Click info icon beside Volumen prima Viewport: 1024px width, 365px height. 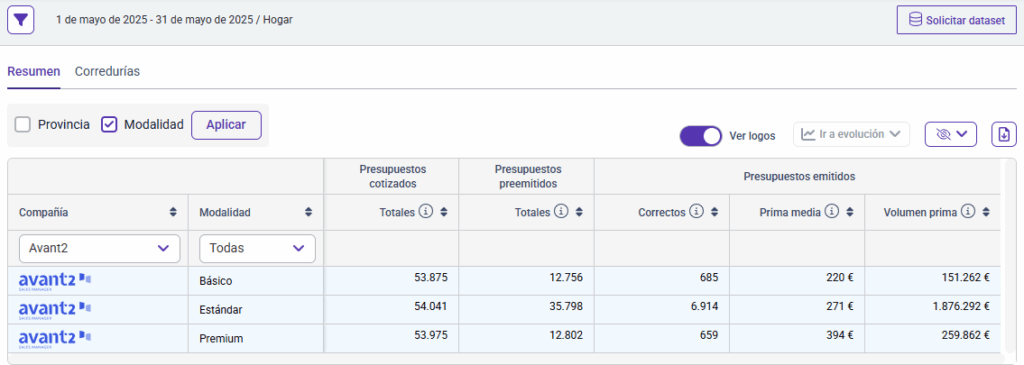[x=968, y=211]
